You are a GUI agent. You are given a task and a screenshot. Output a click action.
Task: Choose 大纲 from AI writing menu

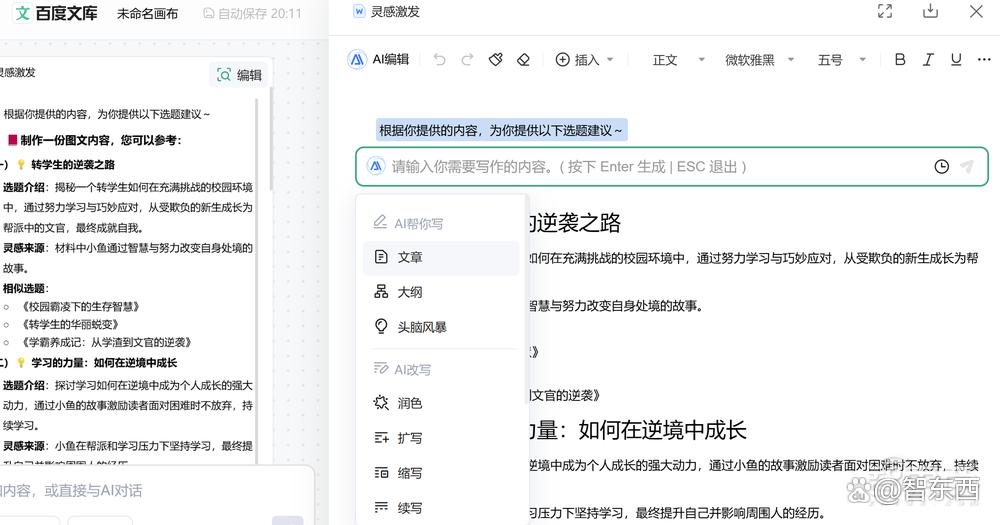tap(441, 292)
